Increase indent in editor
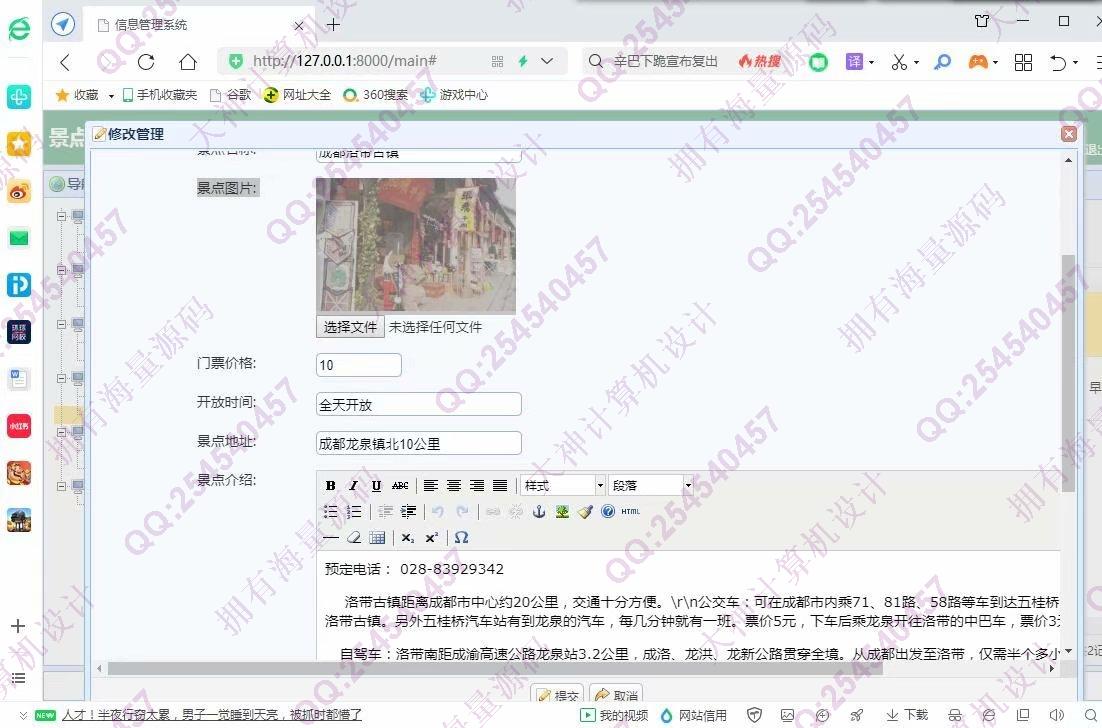Image resolution: width=1102 pixels, height=728 pixels. [x=408, y=512]
